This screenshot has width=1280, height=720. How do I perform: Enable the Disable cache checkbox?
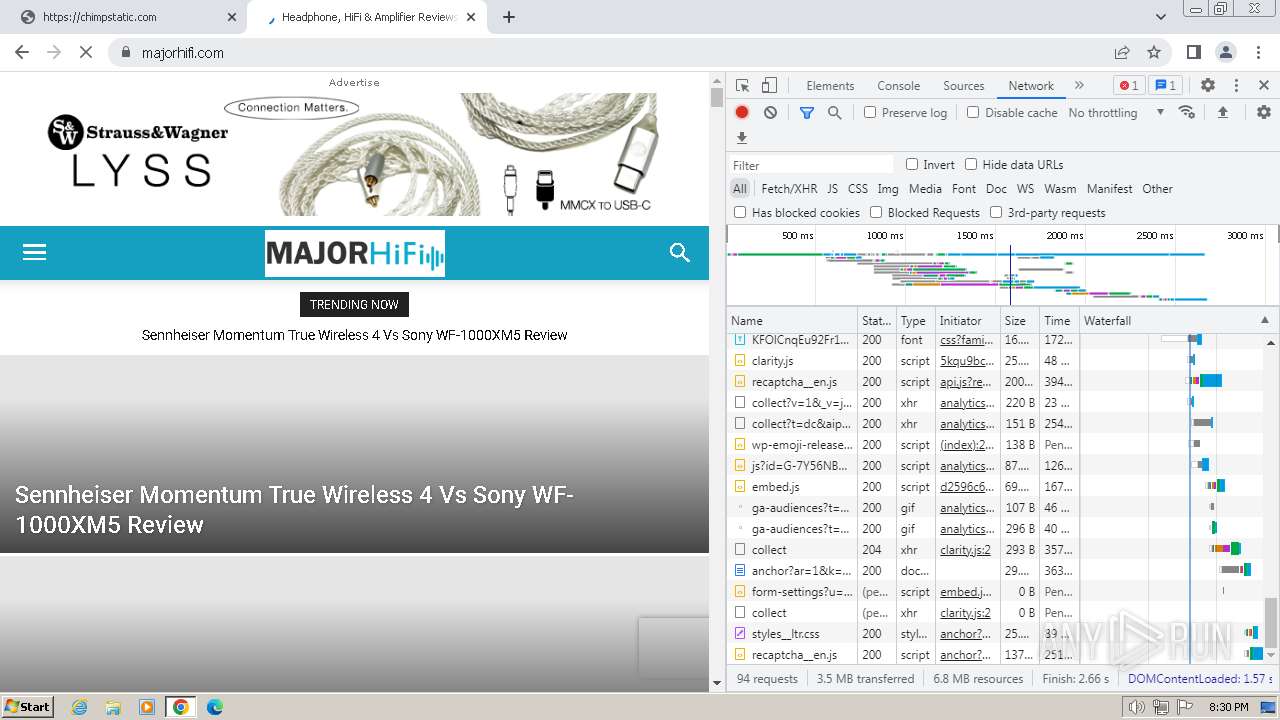(x=973, y=112)
